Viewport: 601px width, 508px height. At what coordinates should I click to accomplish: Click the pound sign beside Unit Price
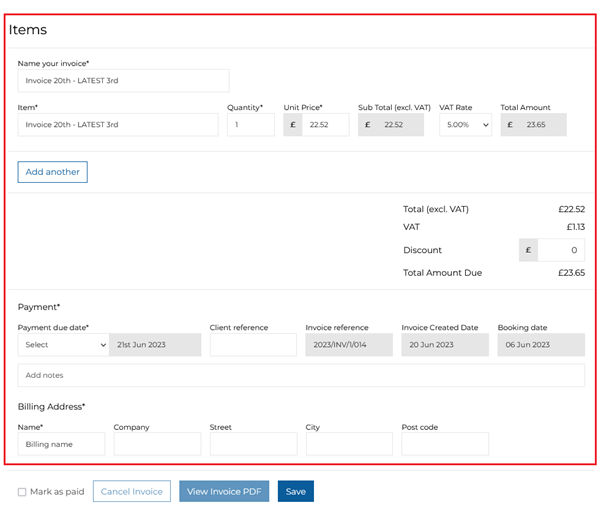(293, 125)
